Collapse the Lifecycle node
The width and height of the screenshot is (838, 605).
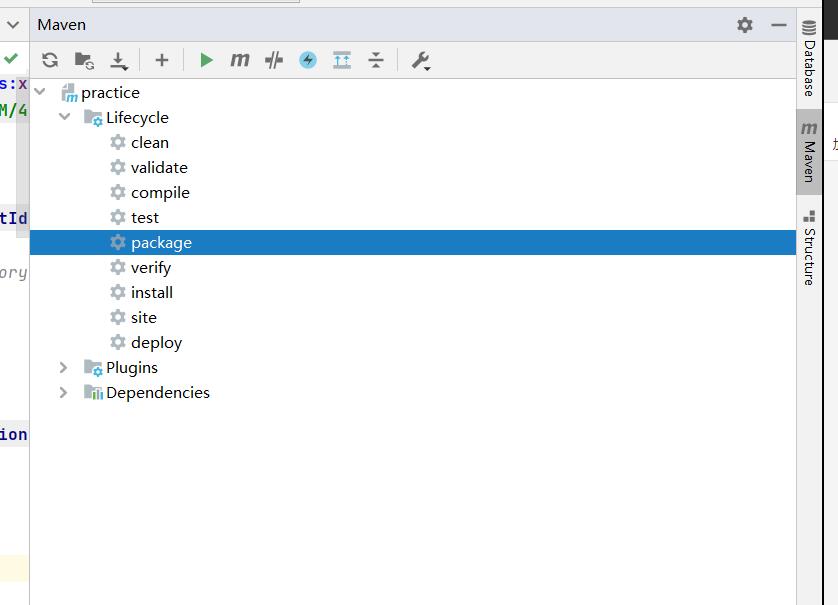[65, 116]
